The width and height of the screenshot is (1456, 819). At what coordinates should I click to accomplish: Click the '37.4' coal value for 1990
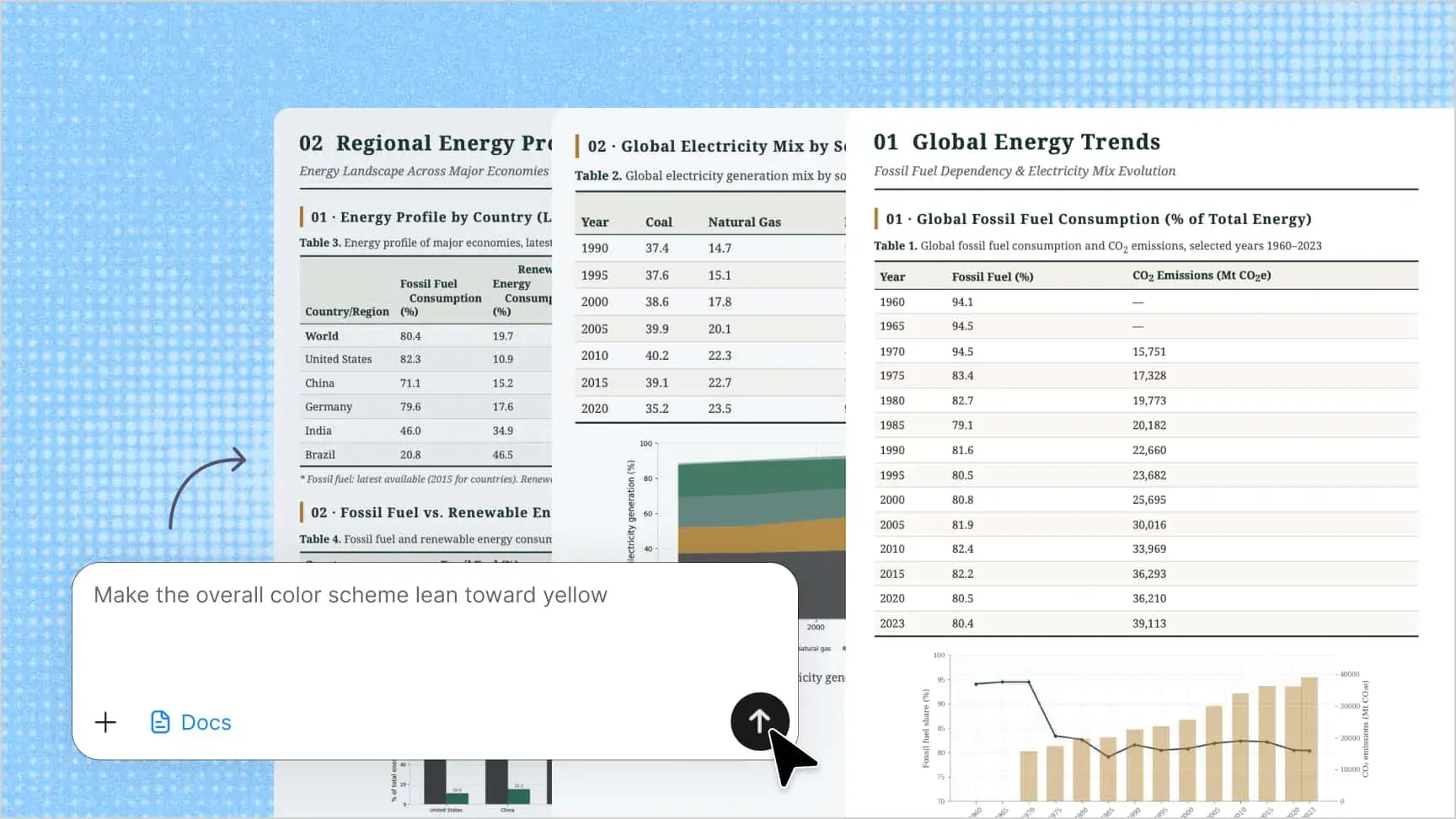click(657, 249)
